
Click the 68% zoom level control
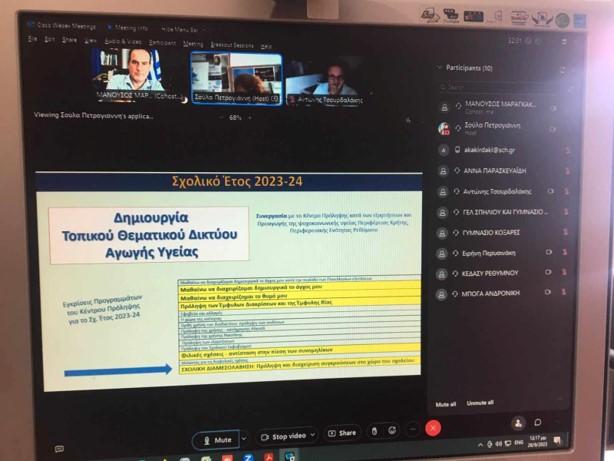coord(236,117)
